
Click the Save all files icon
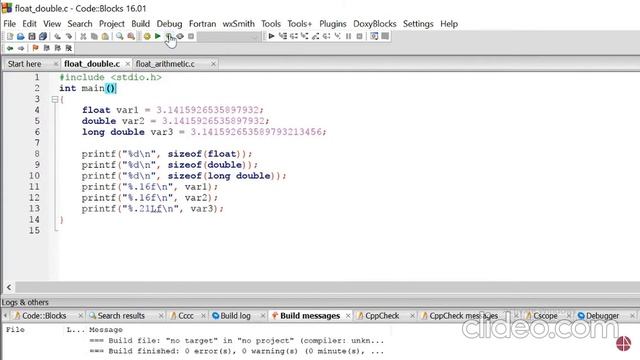coord(43,36)
